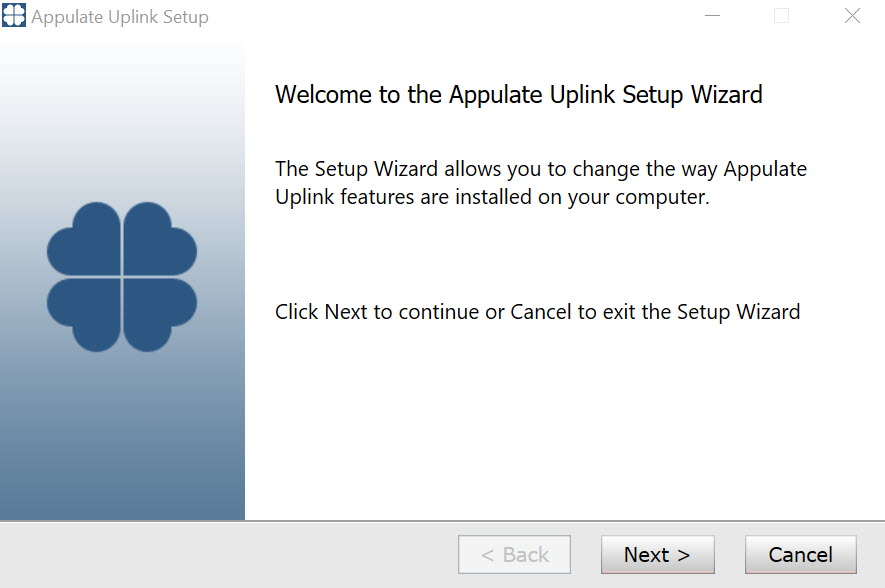This screenshot has height=588, width=885.
Task: Click the blue gradient sidebar panel
Action: coord(124,440)
